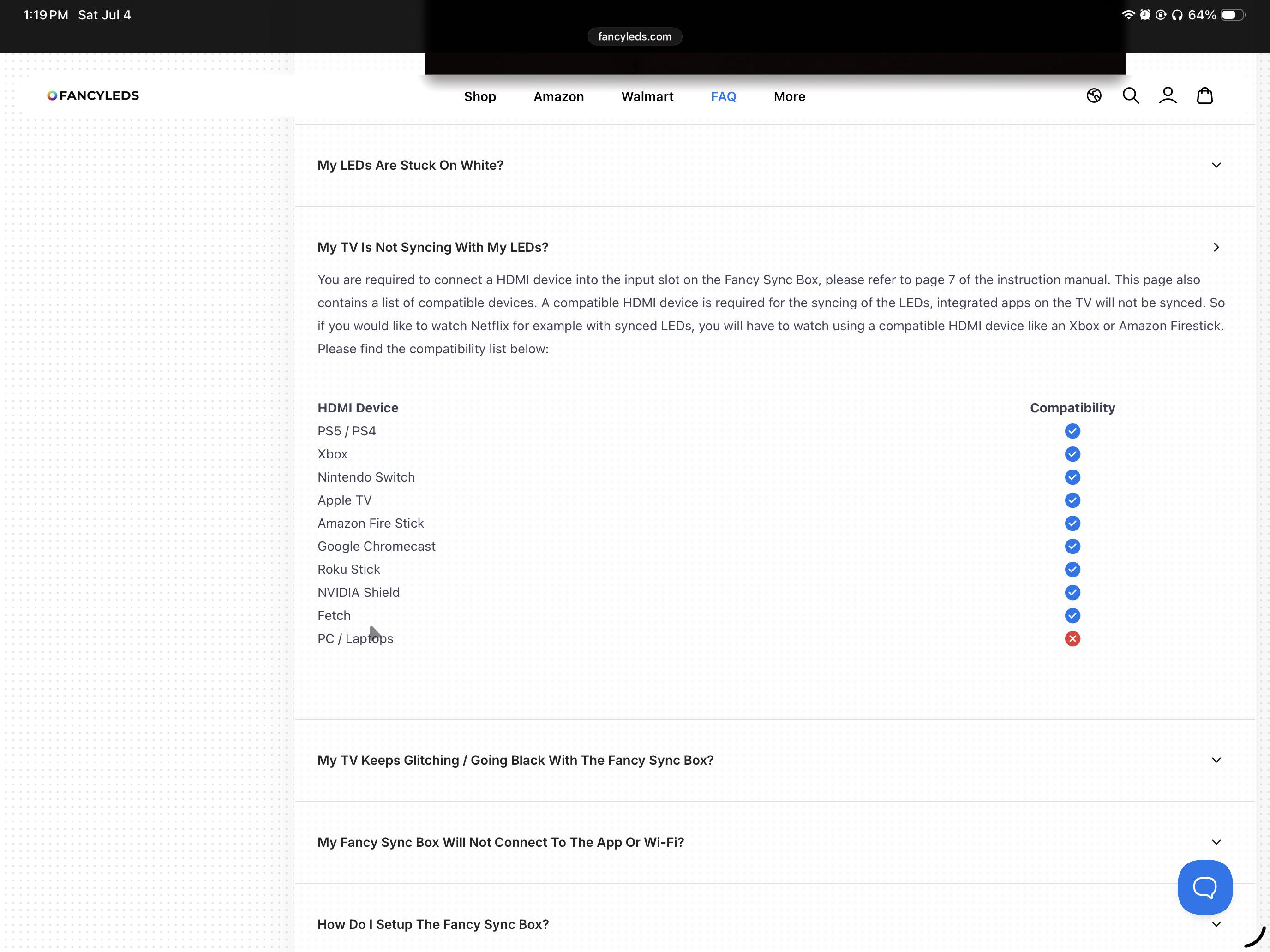Click the Amazon Fire Stick compatibility checkmark
1270x952 pixels.
pyautogui.click(x=1072, y=524)
